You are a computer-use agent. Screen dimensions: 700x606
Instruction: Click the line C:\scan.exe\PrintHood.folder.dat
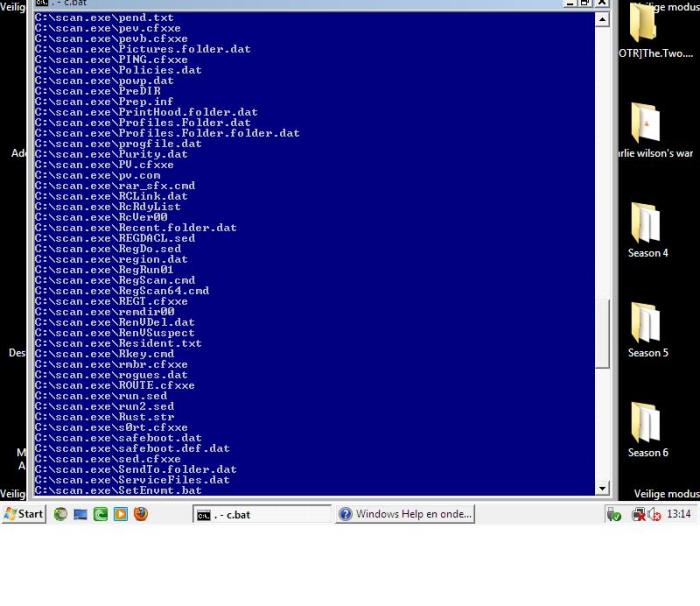pos(146,112)
